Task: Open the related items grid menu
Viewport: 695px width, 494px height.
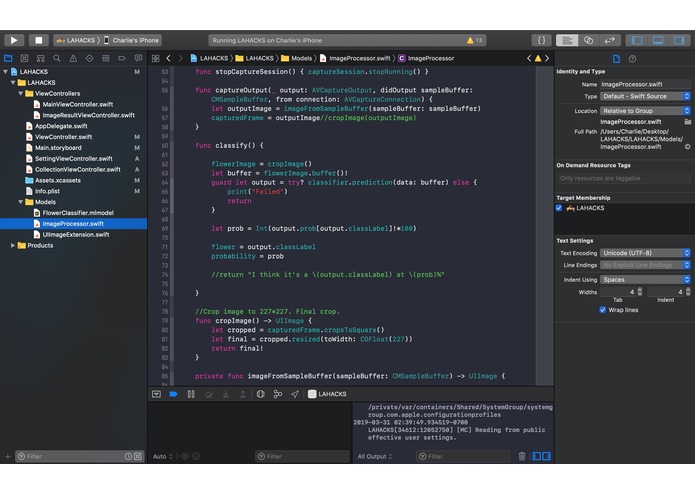Action: (x=156, y=58)
